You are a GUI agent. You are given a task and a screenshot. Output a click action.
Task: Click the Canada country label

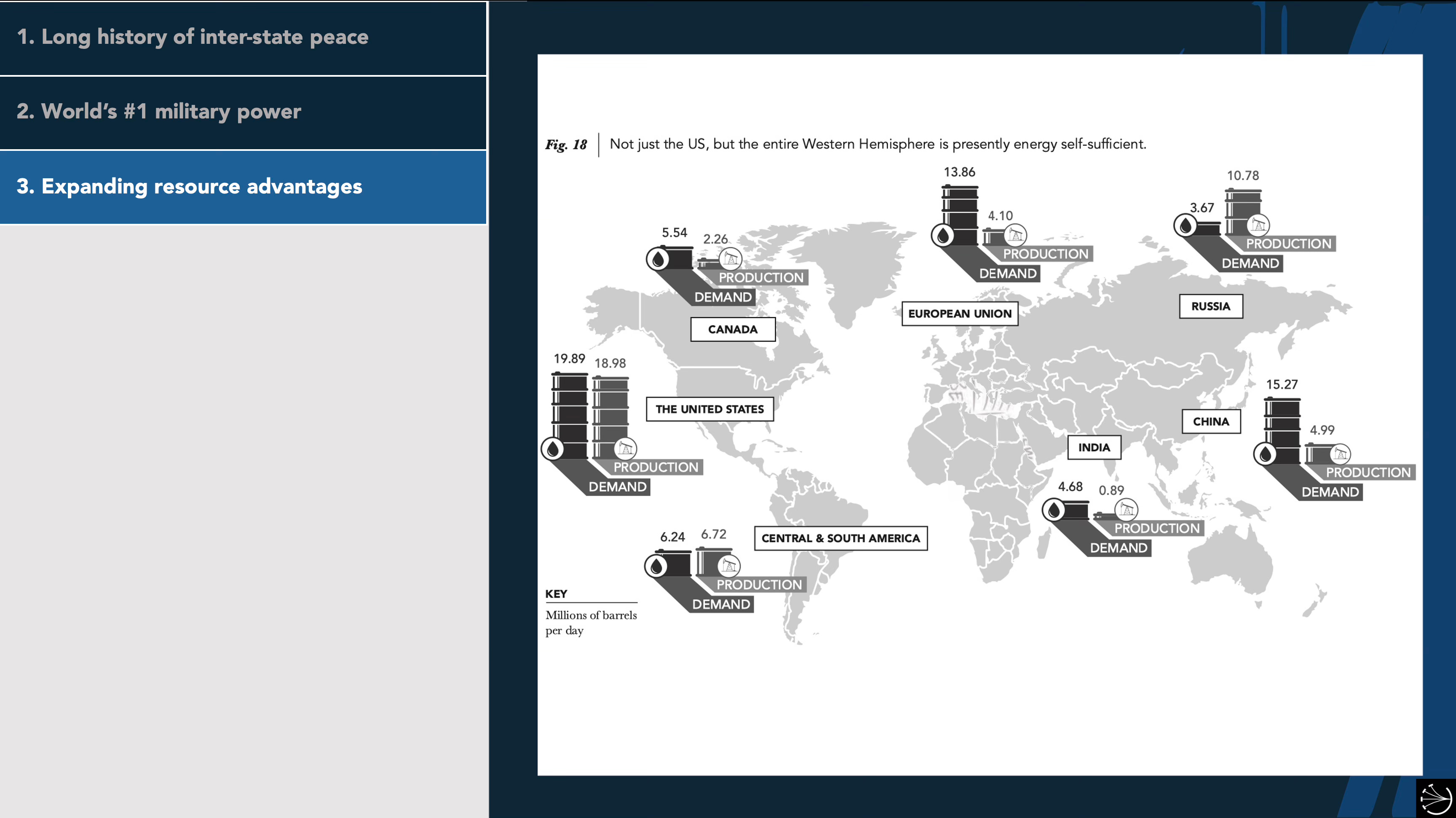pyautogui.click(x=733, y=329)
